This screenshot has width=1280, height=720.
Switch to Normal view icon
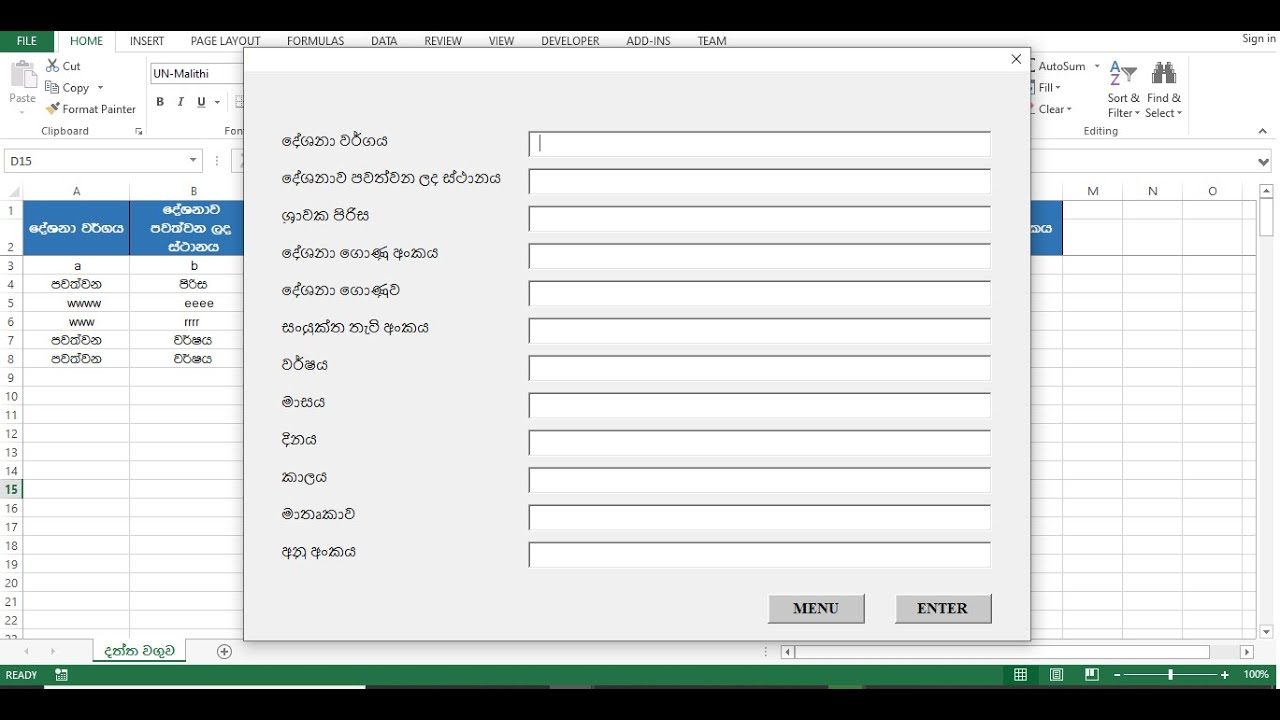pyautogui.click(x=1020, y=675)
